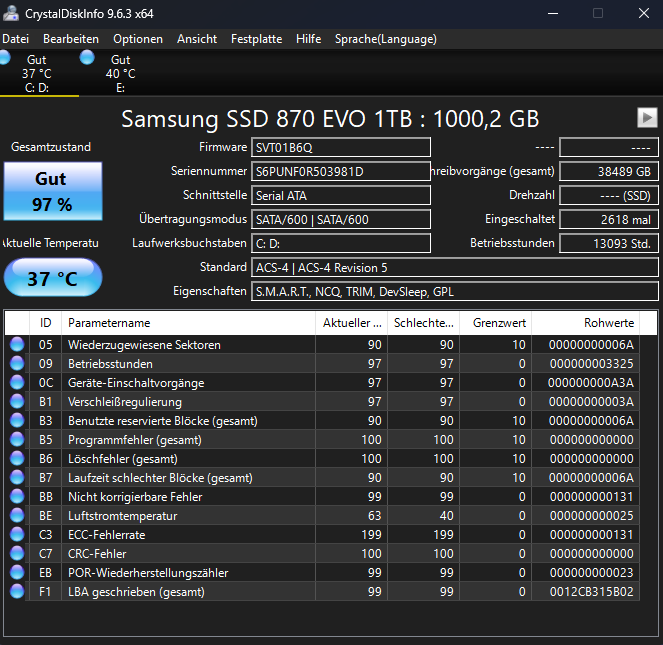Click raw value 000000000A3A
The height and width of the screenshot is (645, 663).
click(591, 382)
